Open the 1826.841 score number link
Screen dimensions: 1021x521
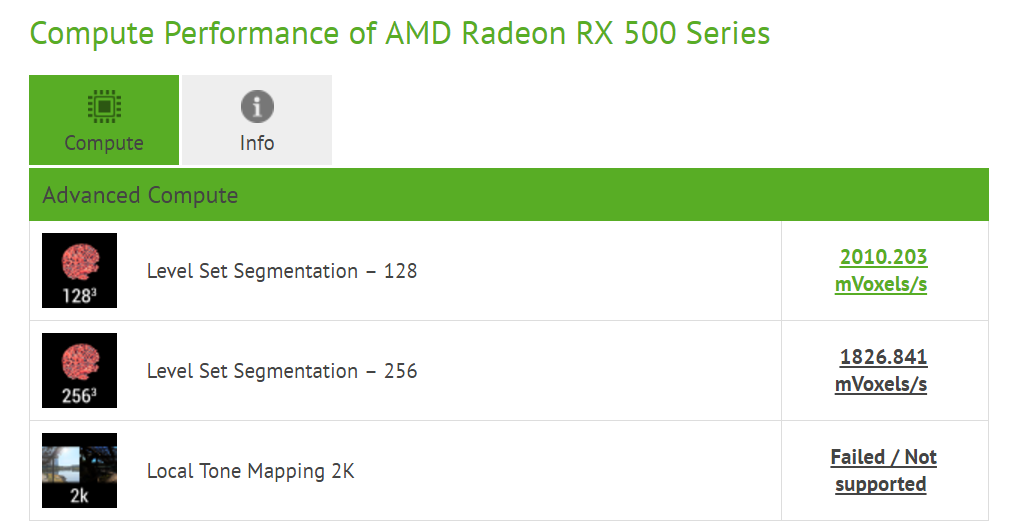884,357
